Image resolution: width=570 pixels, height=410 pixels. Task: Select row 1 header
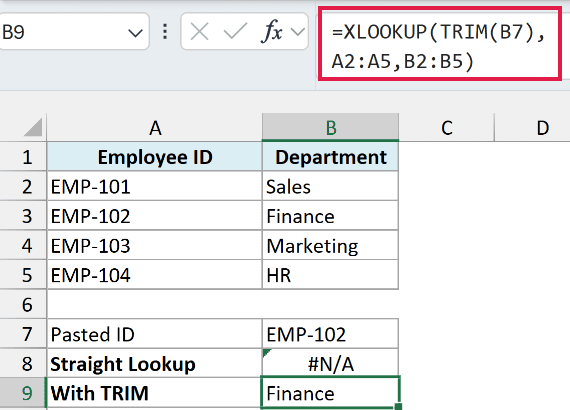pos(23,157)
